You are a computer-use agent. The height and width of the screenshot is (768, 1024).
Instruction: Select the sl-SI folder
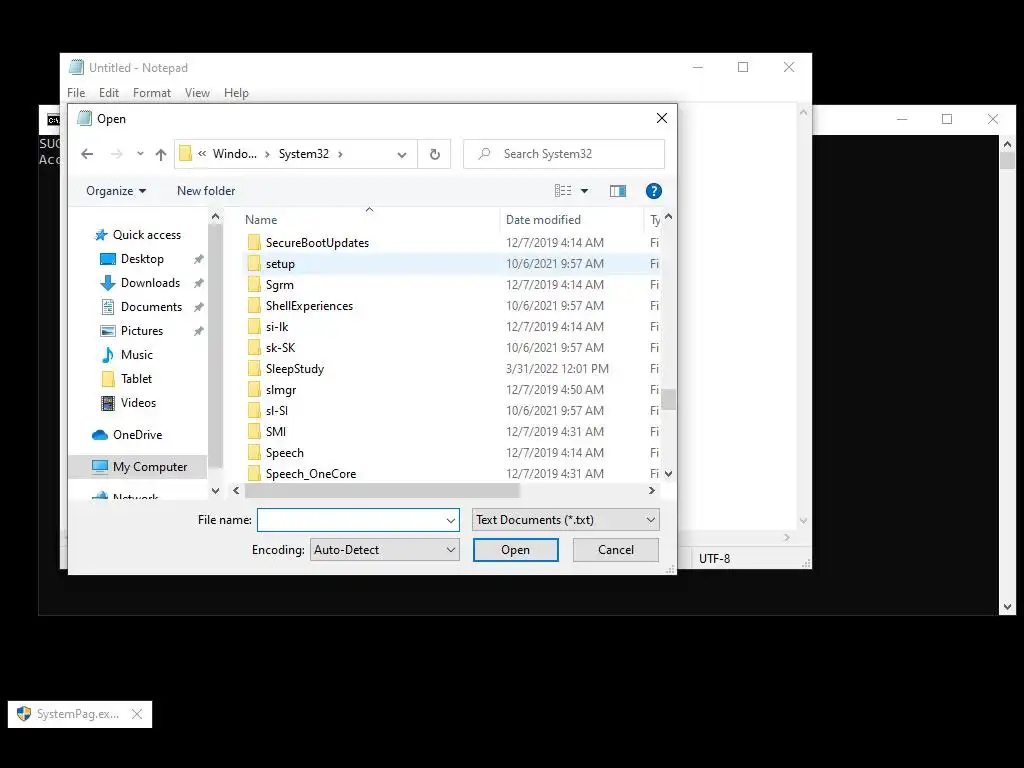pos(277,411)
